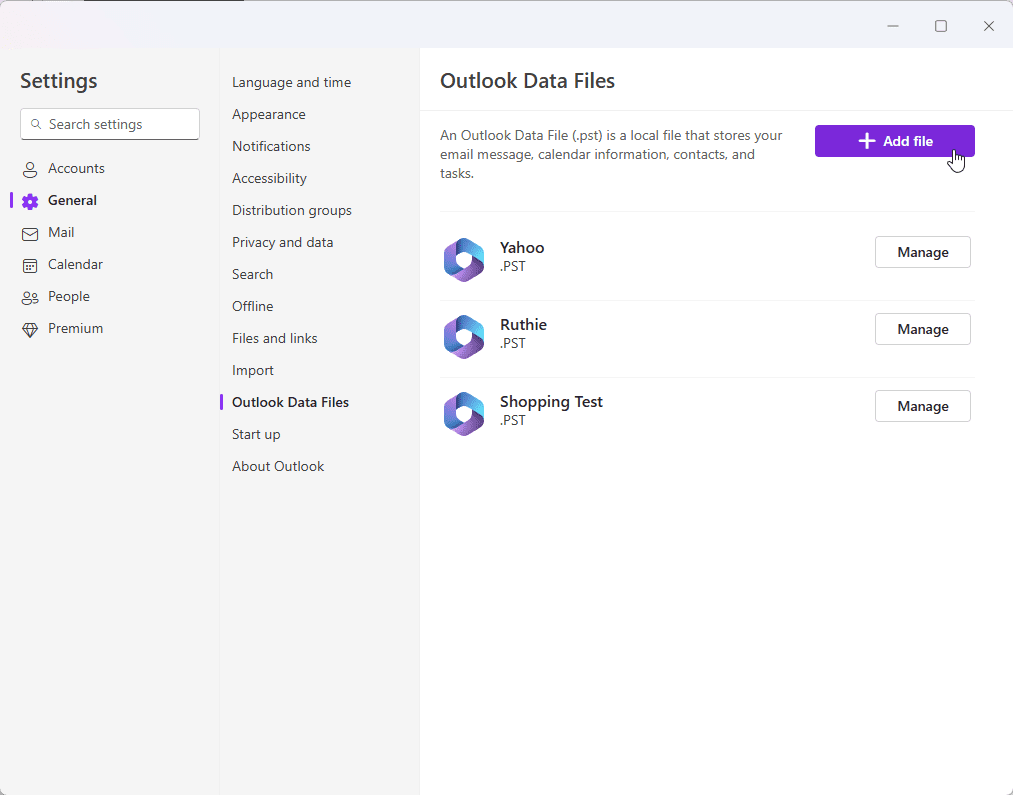Select Distribution groups
Screen dimensions: 1013x795
tap(292, 211)
